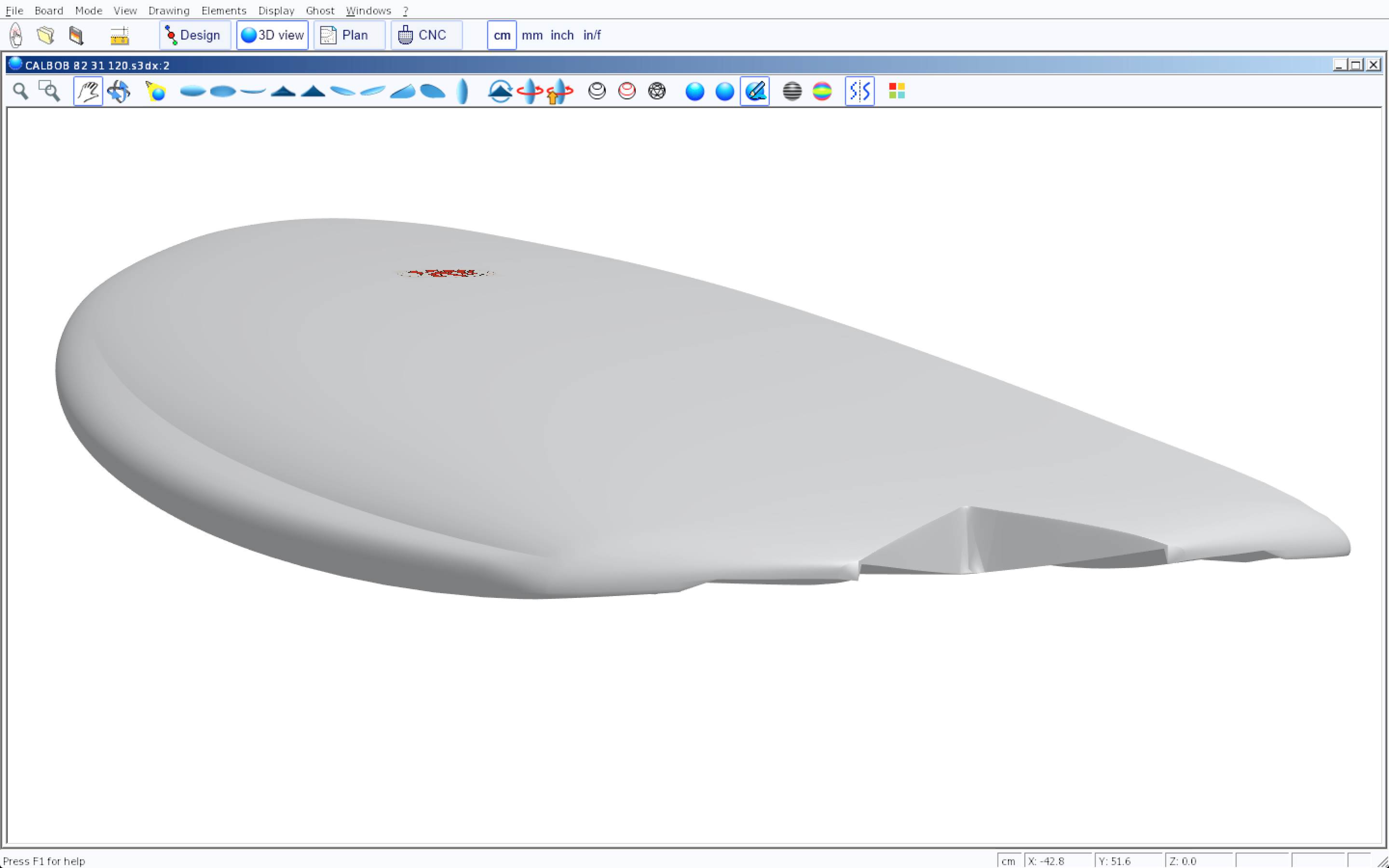The image size is (1389, 868).
Task: Select cm as measurement unit
Action: 502,35
